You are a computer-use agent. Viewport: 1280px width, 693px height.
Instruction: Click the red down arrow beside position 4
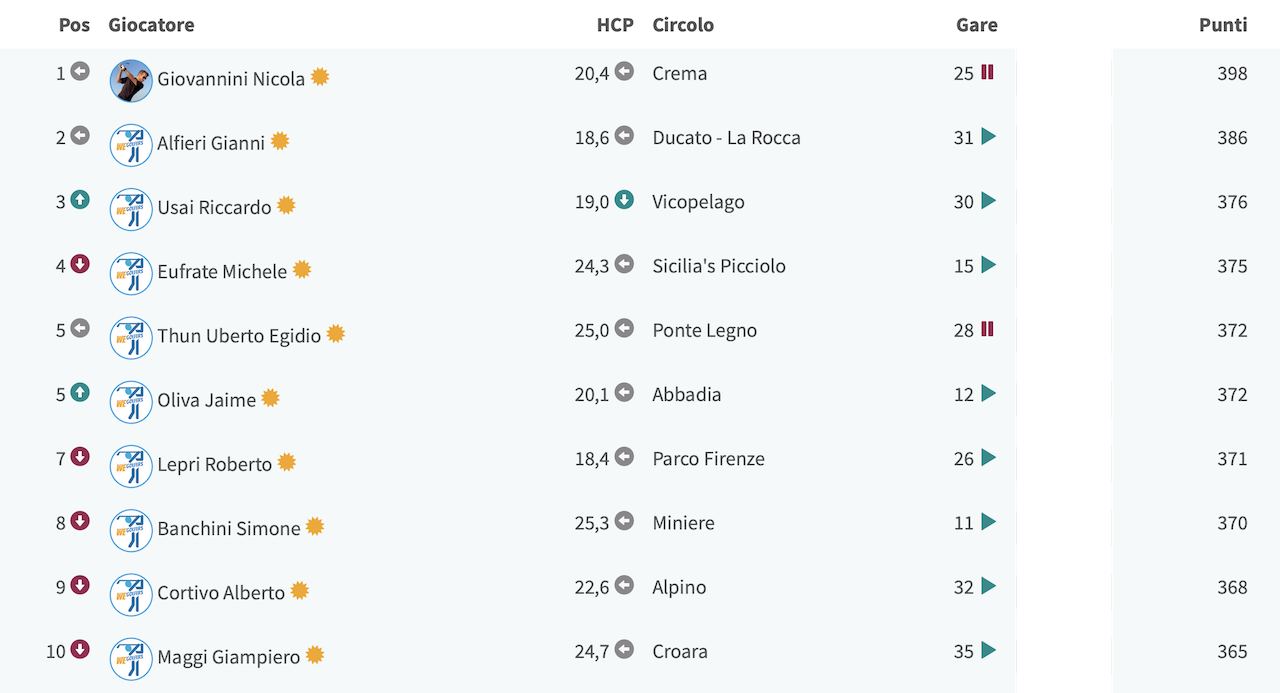(80, 264)
